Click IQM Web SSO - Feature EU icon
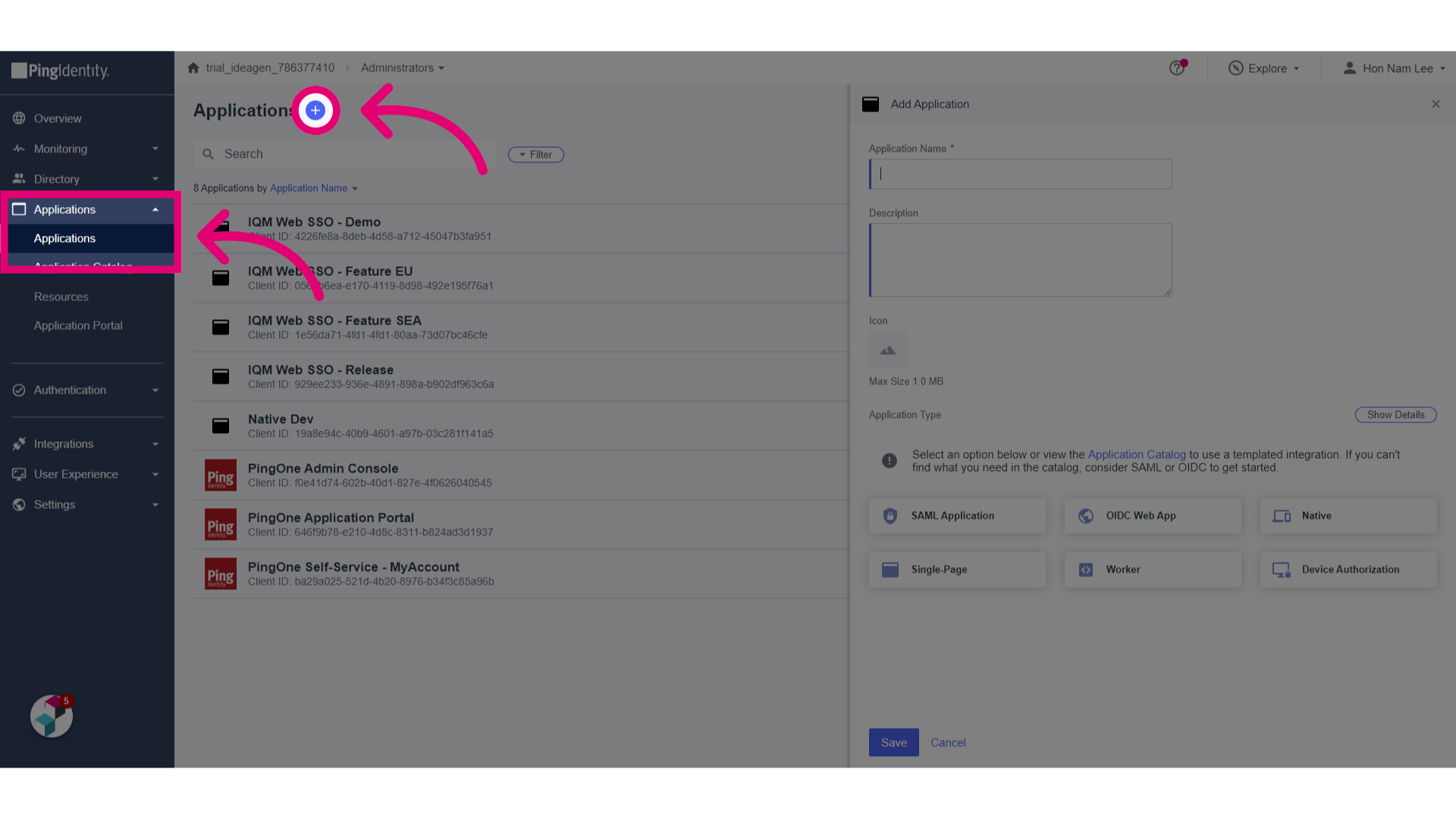Image resolution: width=1456 pixels, height=819 pixels. click(x=221, y=278)
